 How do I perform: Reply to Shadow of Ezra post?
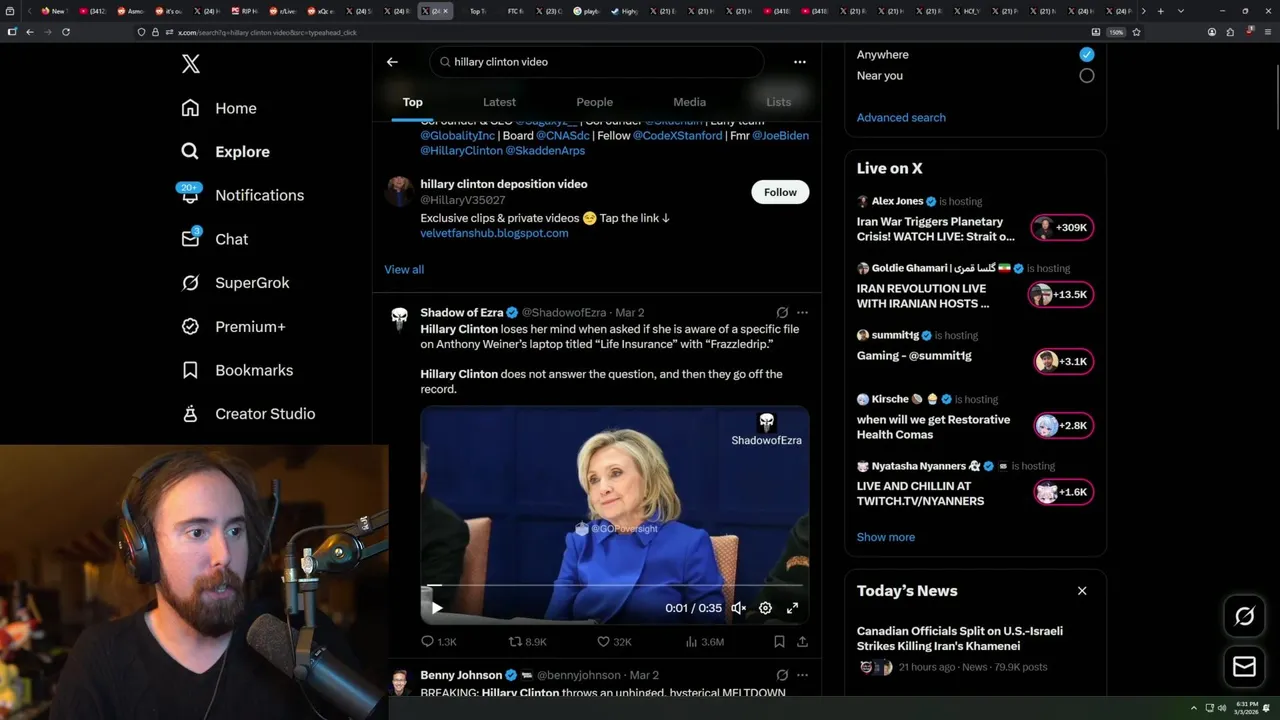tap(438, 642)
